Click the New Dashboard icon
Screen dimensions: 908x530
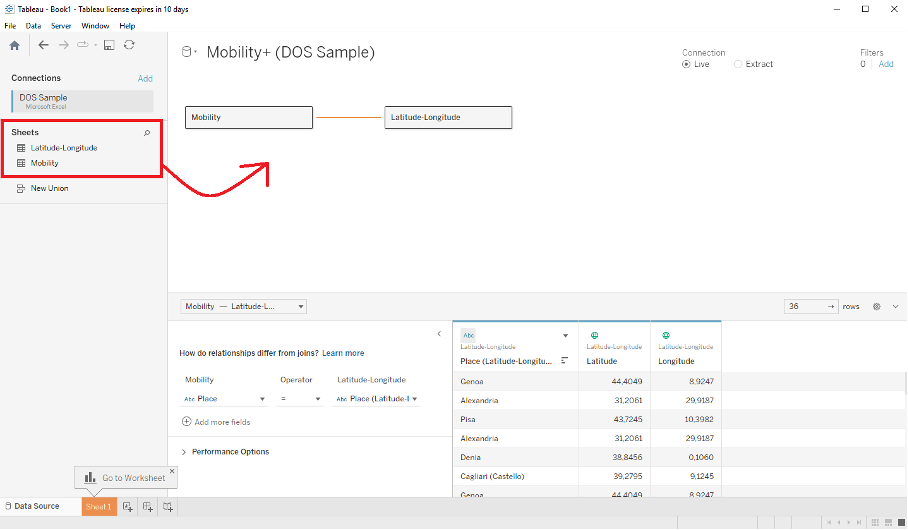[148, 507]
